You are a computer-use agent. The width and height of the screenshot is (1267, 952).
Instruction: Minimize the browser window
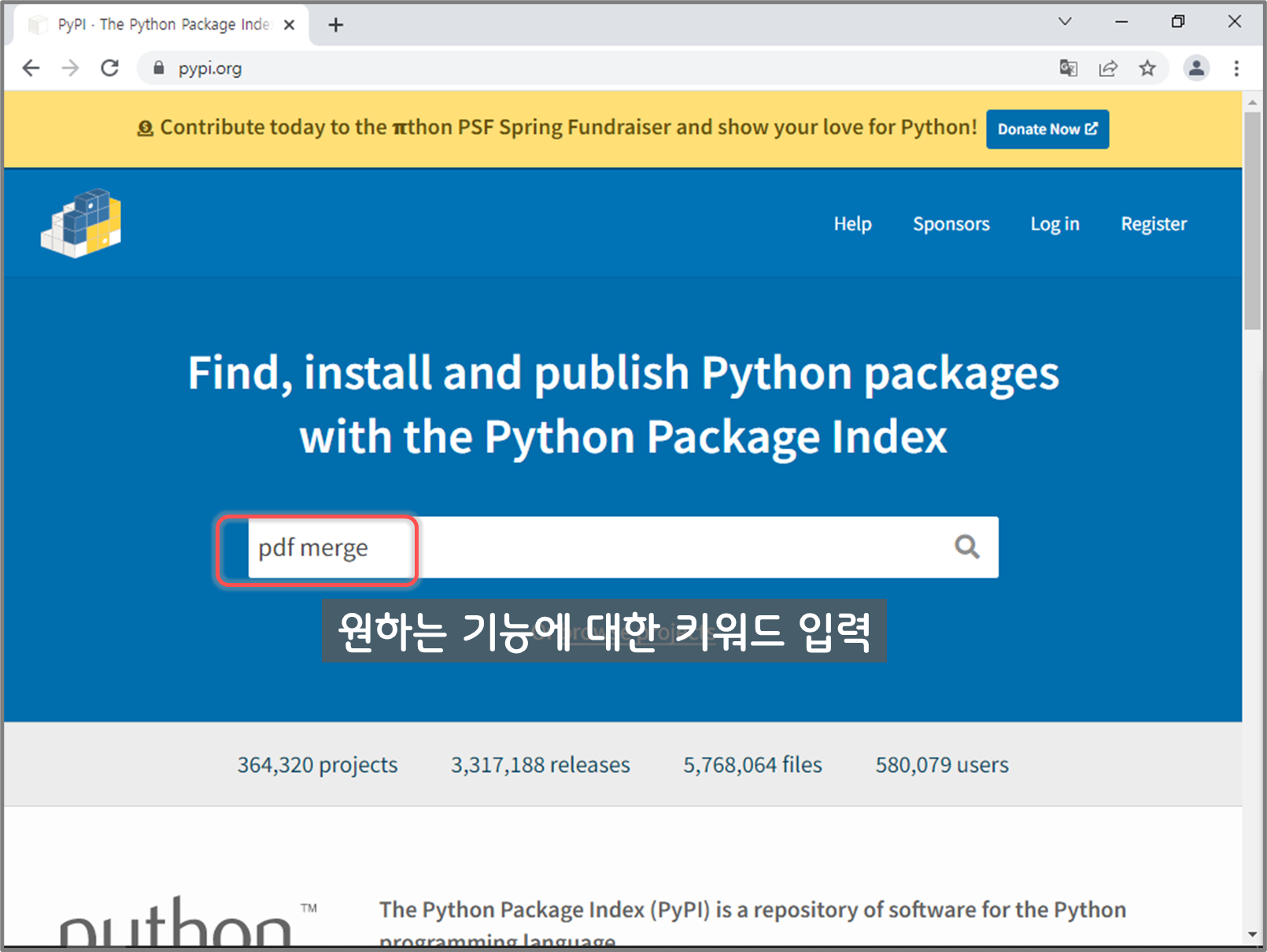[x=1121, y=22]
